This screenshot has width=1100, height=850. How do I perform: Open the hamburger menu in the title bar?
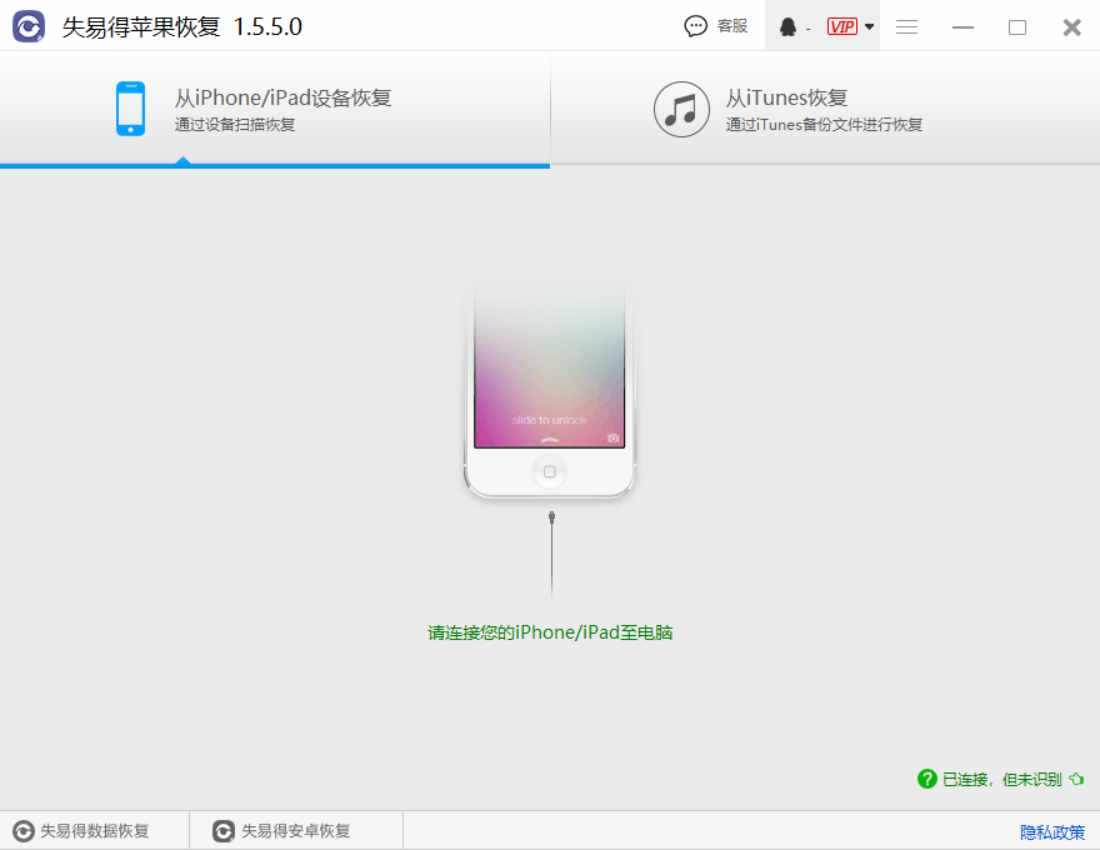[x=906, y=27]
